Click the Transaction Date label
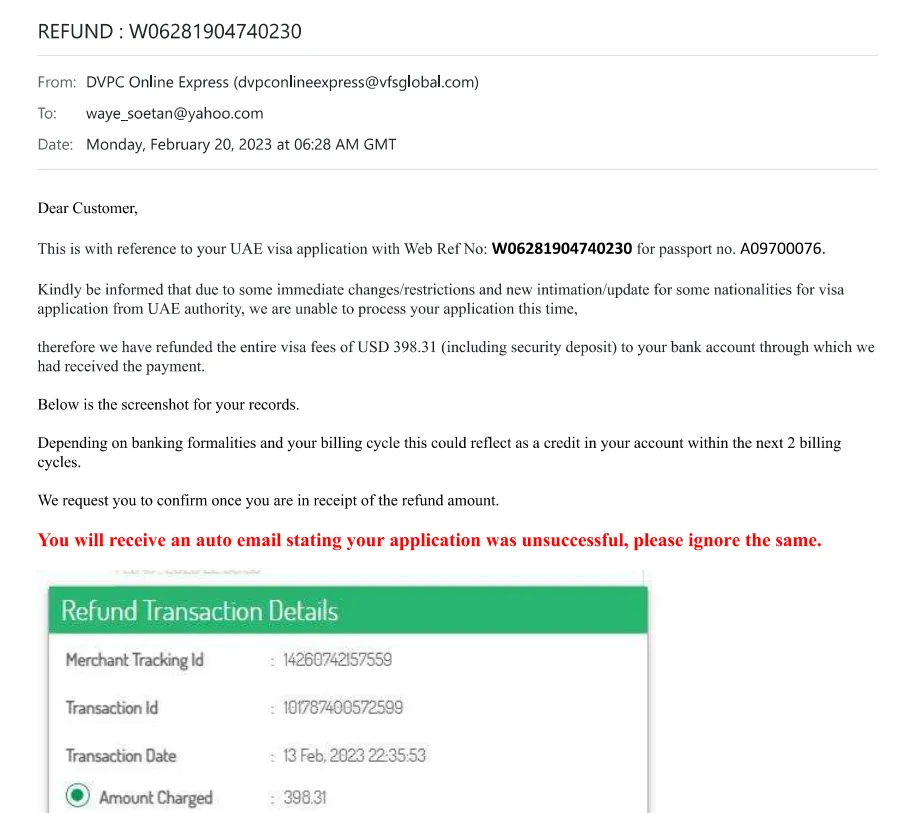 121,756
